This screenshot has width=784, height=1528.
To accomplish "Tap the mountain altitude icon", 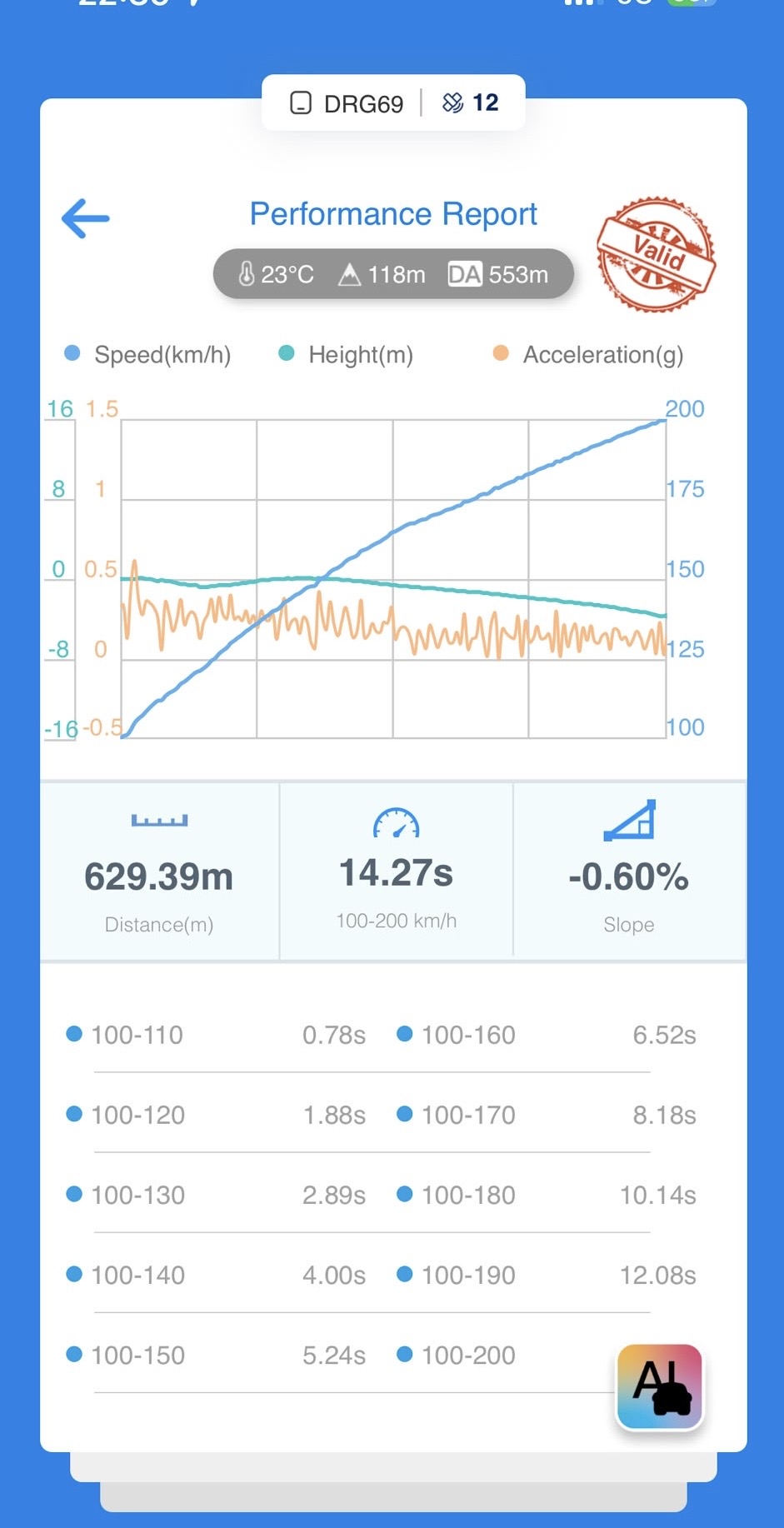I will click(x=349, y=274).
